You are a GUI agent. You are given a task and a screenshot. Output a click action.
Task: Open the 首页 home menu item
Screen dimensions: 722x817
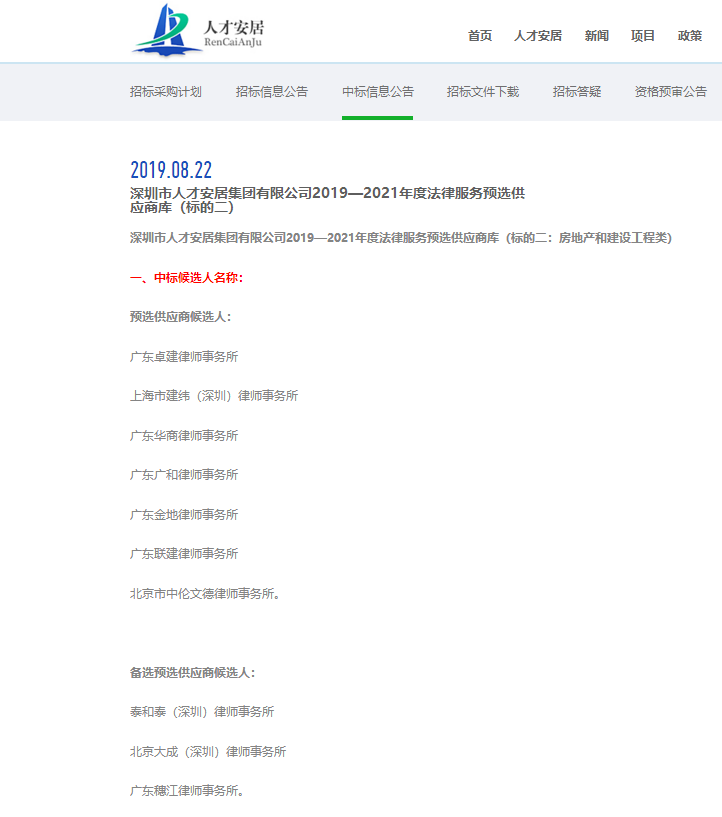click(480, 36)
